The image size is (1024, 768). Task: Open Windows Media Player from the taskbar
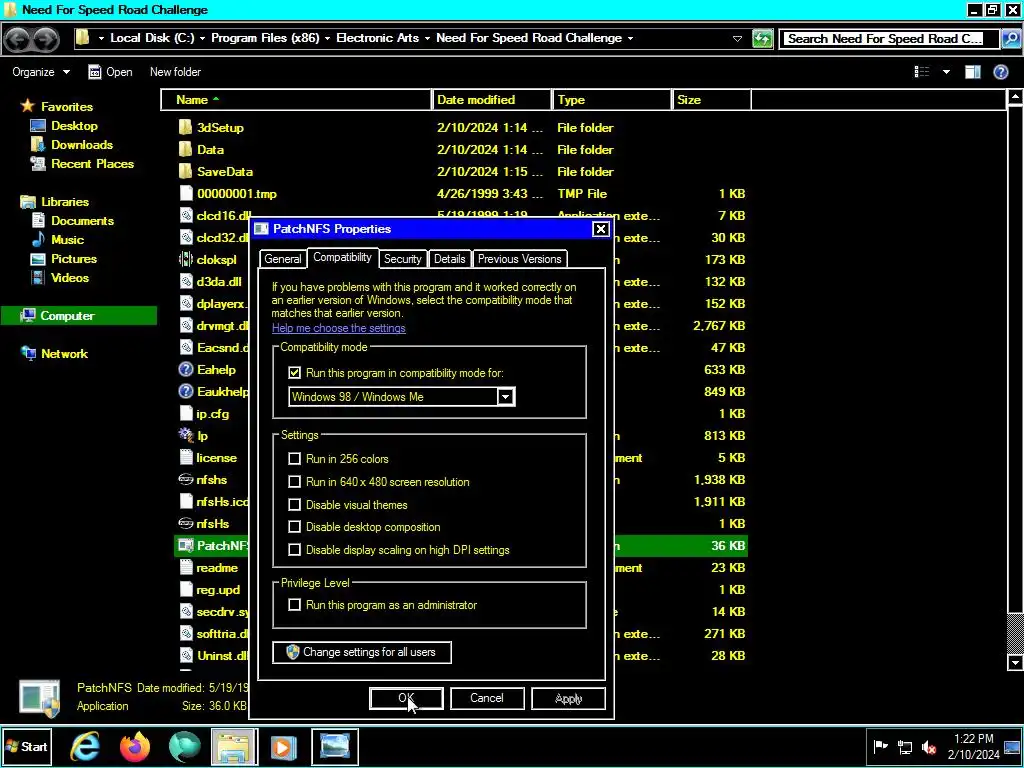coord(283,746)
